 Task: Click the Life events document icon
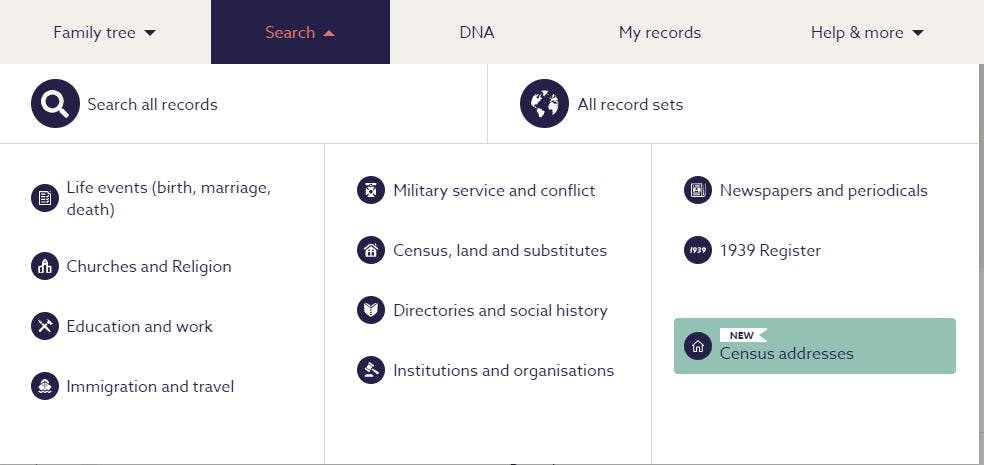(45, 198)
